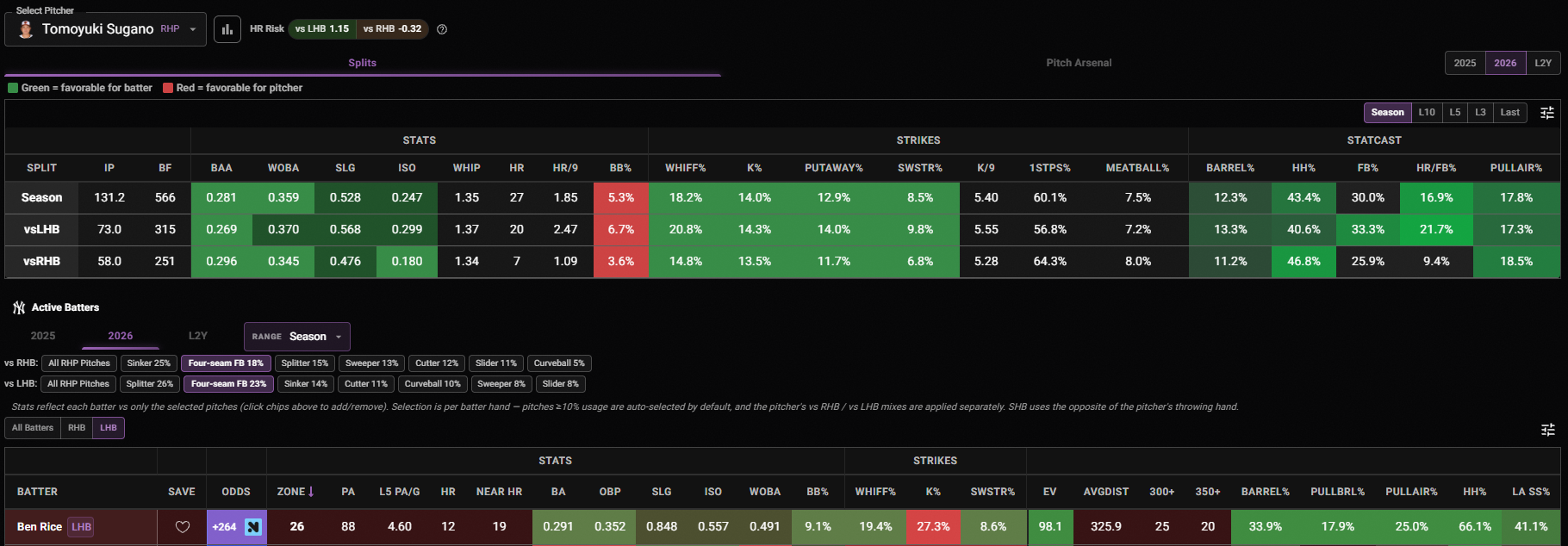Select the vsRHB split row label
Viewport: 1568px width, 546px height.
tap(41, 262)
